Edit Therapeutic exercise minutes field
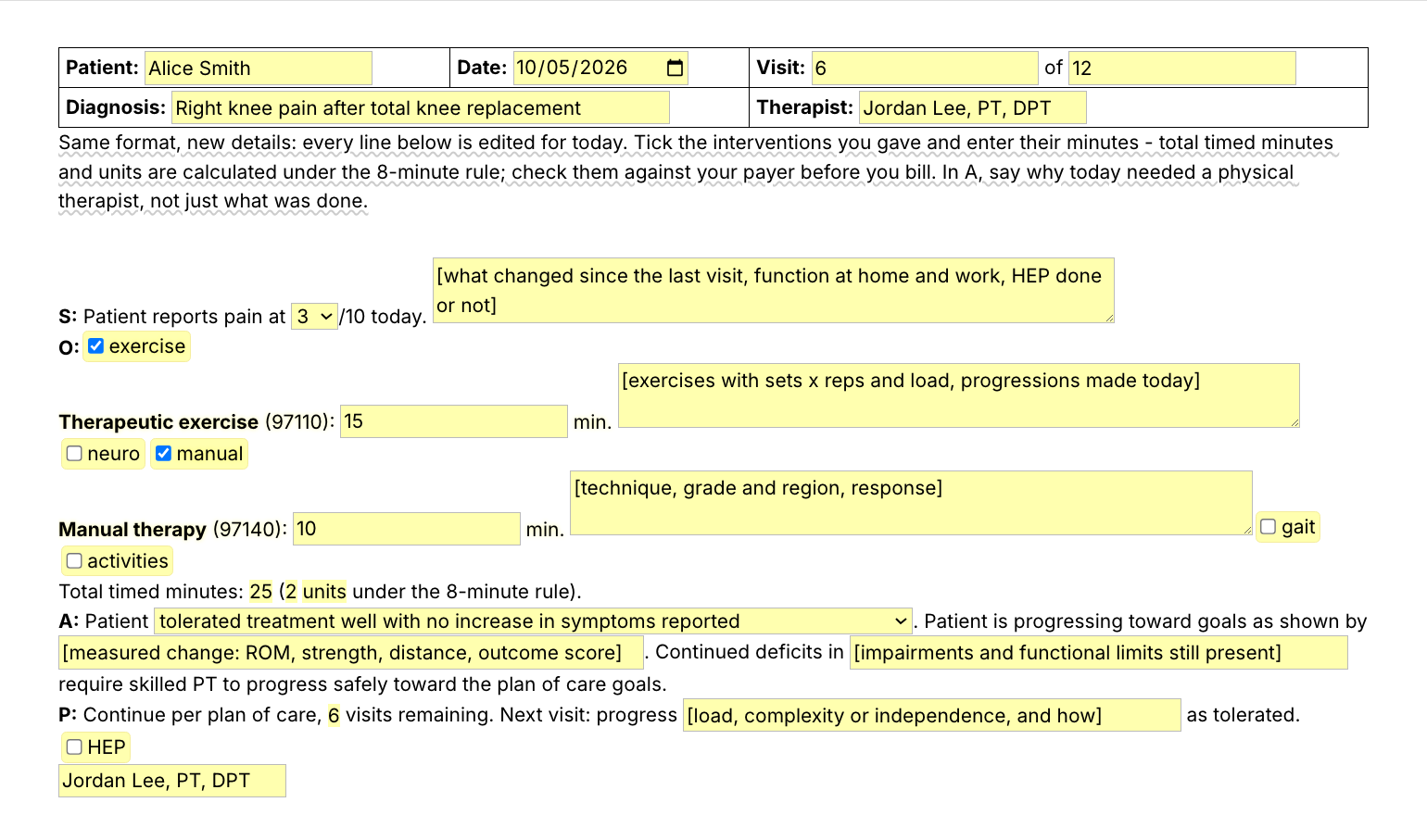The image size is (1427, 840). pyautogui.click(x=454, y=421)
